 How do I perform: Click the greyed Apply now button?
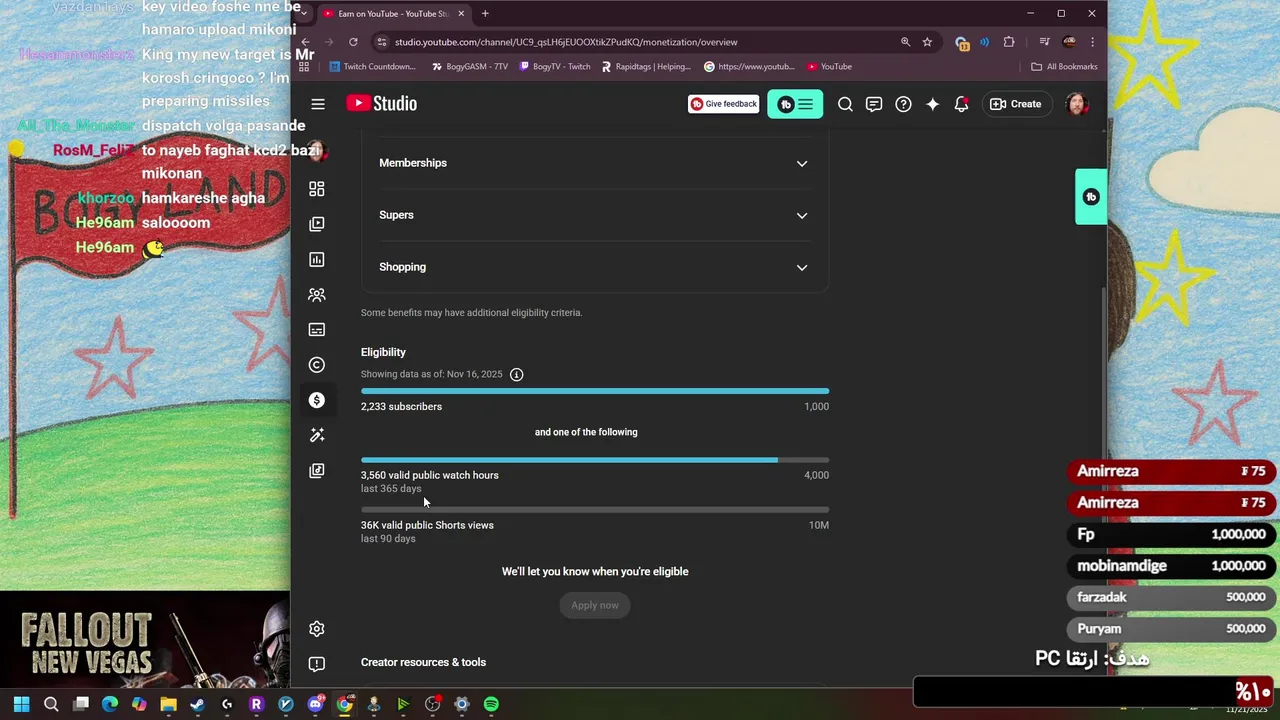(595, 605)
